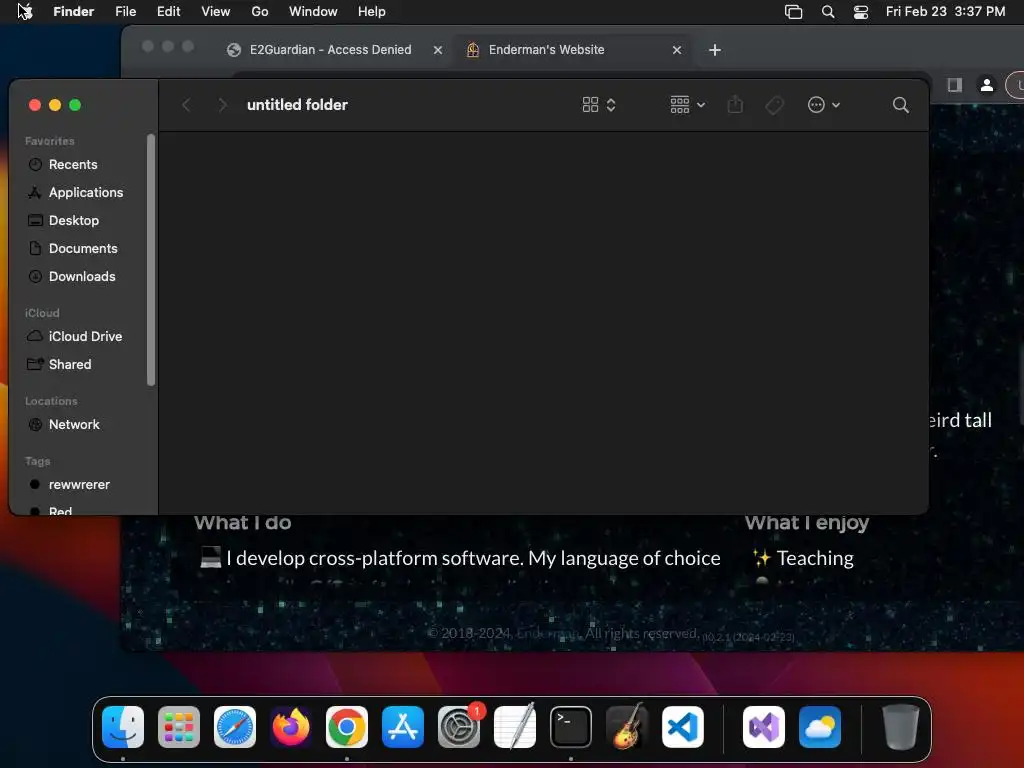The image size is (1024, 768).
Task: Open the File menu
Action: pos(125,12)
